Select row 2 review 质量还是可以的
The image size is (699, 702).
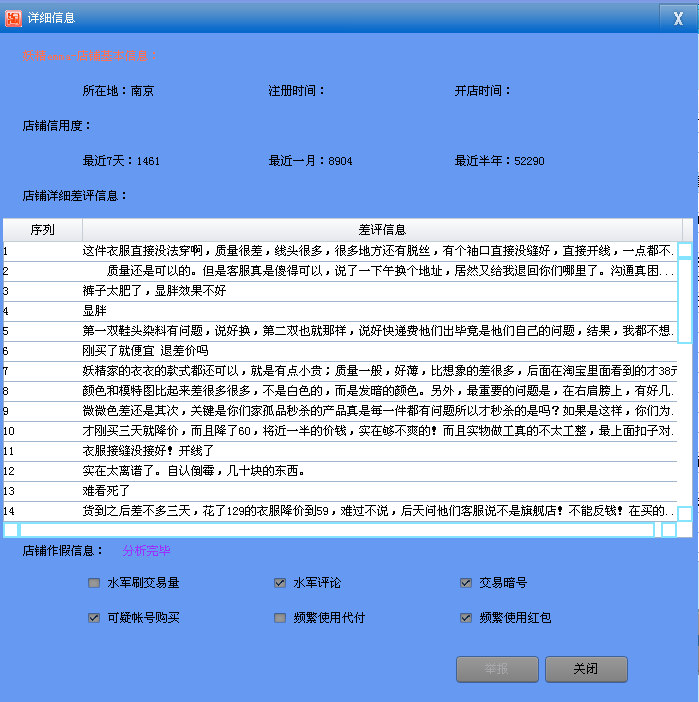pyautogui.click(x=340, y=271)
